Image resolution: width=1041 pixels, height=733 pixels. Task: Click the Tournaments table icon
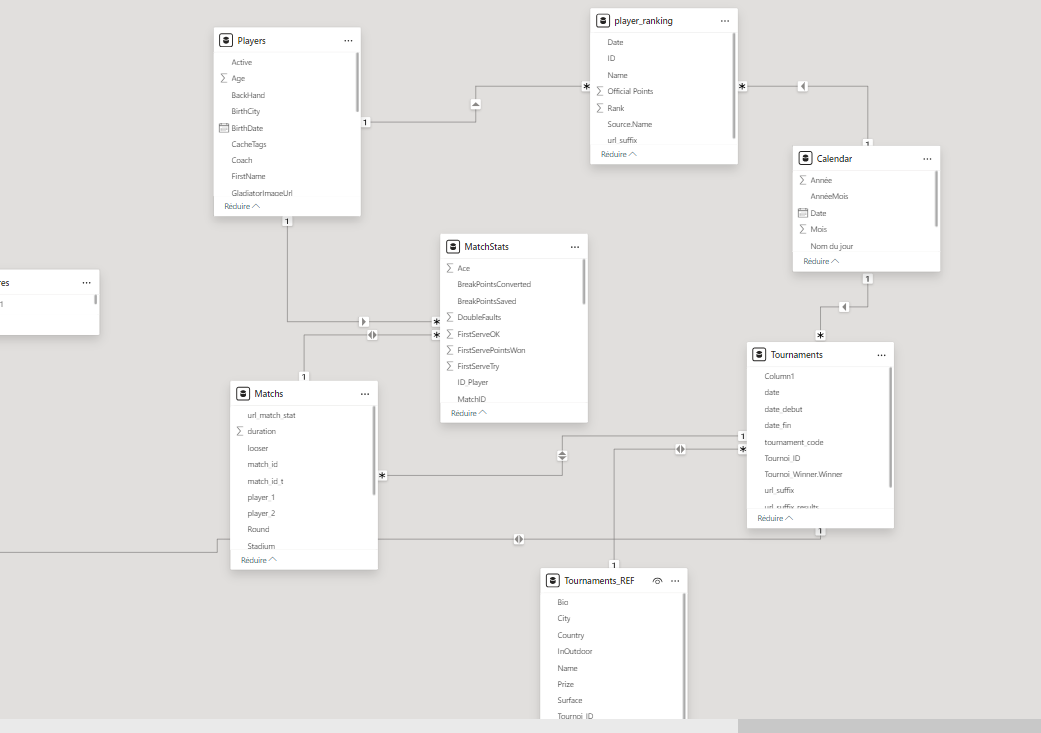(x=759, y=355)
